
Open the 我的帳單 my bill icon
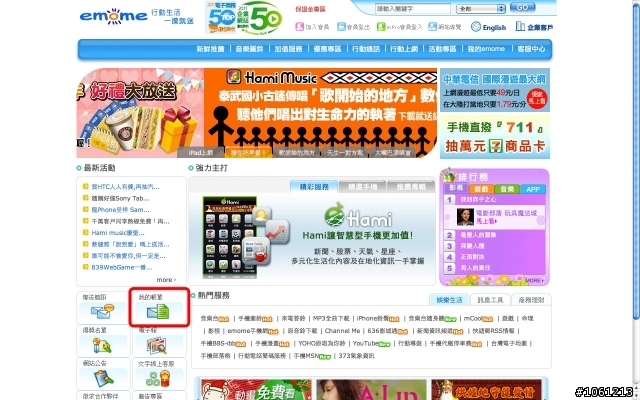point(158,312)
